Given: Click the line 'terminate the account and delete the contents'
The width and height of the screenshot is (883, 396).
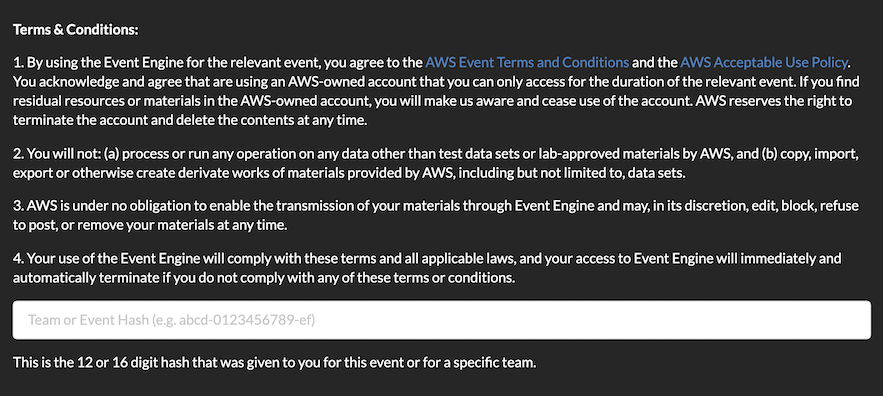Looking at the screenshot, I should [x=190, y=122].
